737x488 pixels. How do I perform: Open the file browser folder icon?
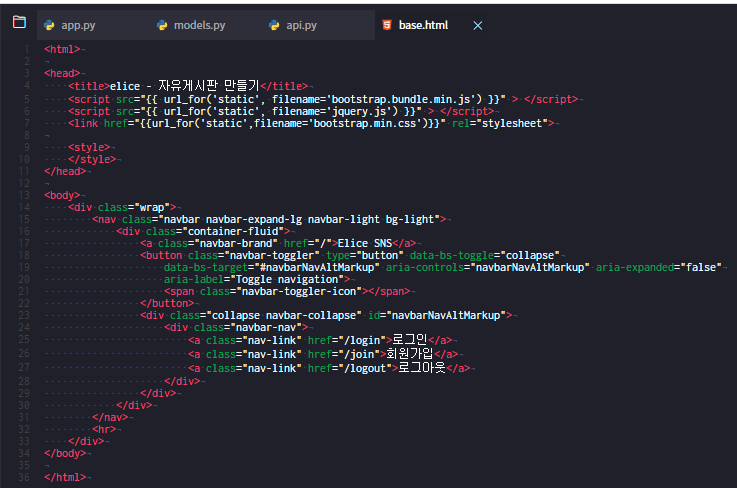(19, 22)
